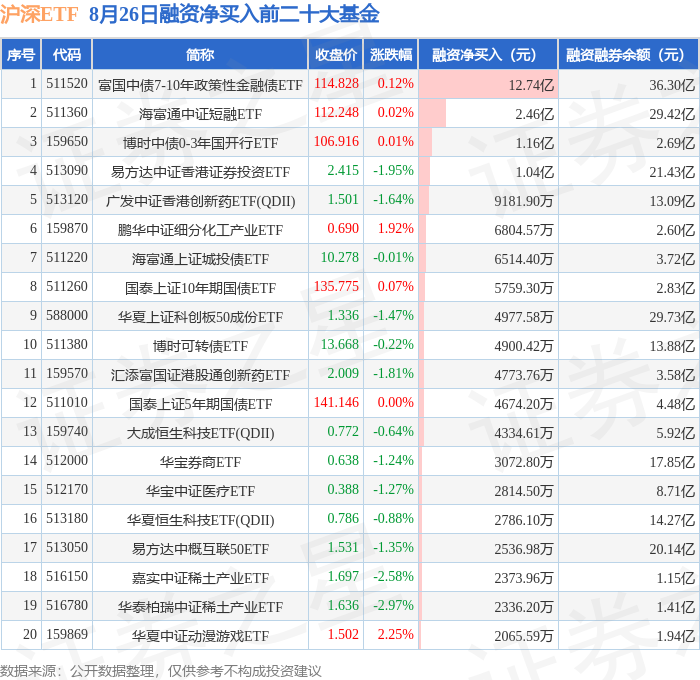Select the 沪深ETF title text
This screenshot has width=700, height=680.
[x=39, y=14]
